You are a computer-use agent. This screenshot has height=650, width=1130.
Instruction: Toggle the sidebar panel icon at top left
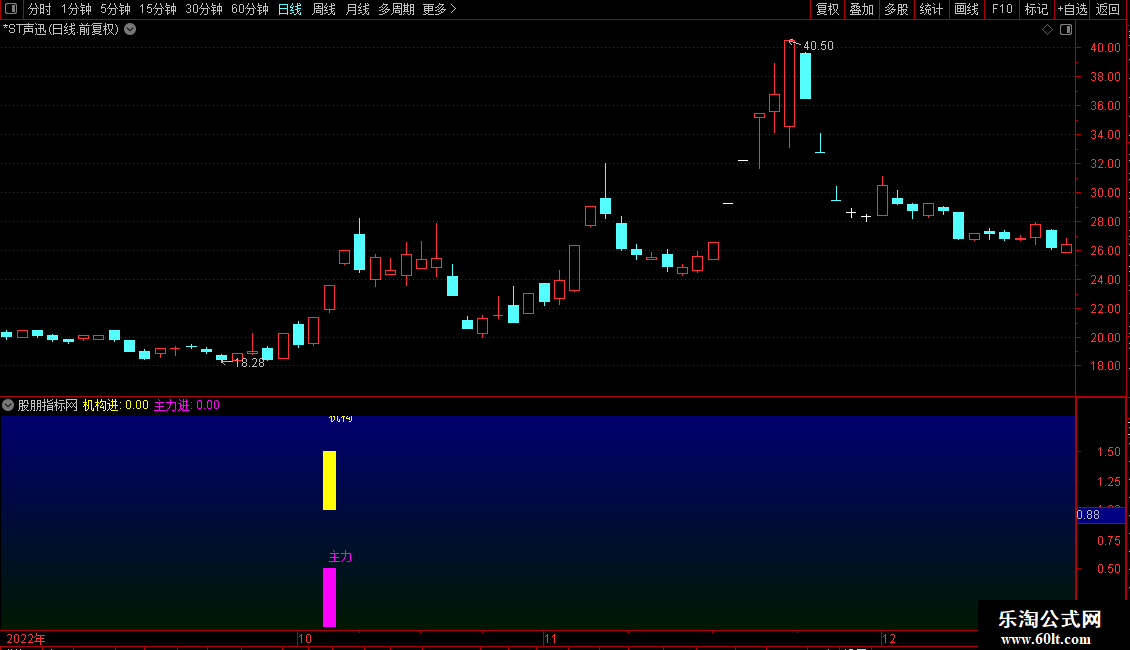pos(11,9)
